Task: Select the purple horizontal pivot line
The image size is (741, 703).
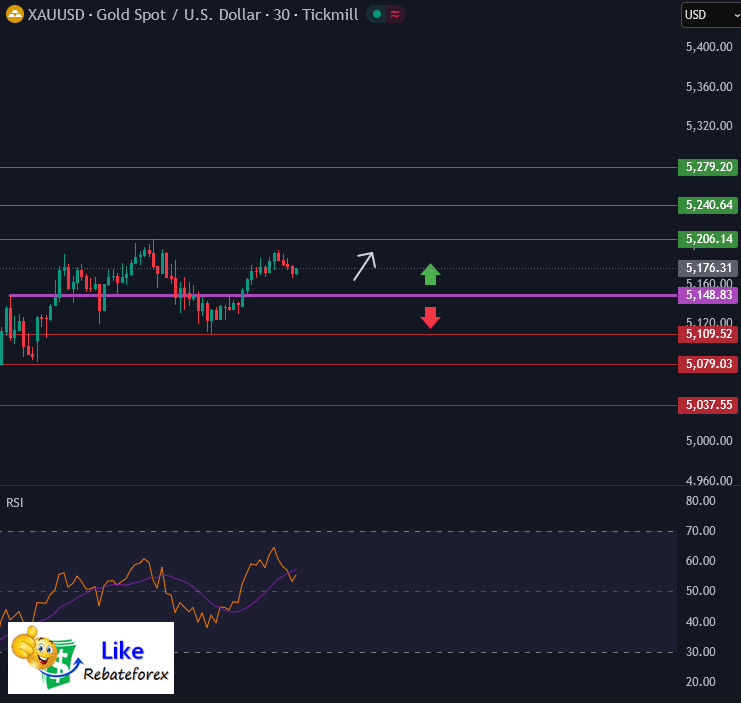Action: pyautogui.click(x=343, y=296)
